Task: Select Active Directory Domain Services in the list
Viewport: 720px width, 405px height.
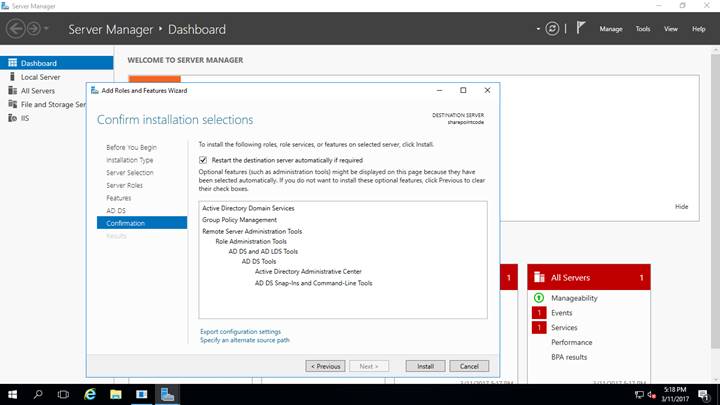Action: (x=248, y=208)
